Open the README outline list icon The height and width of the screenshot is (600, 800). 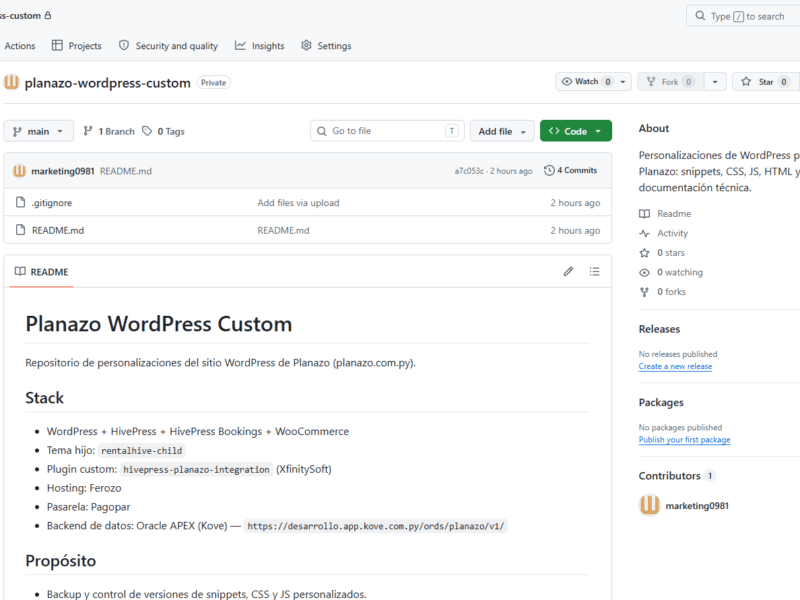pos(594,271)
